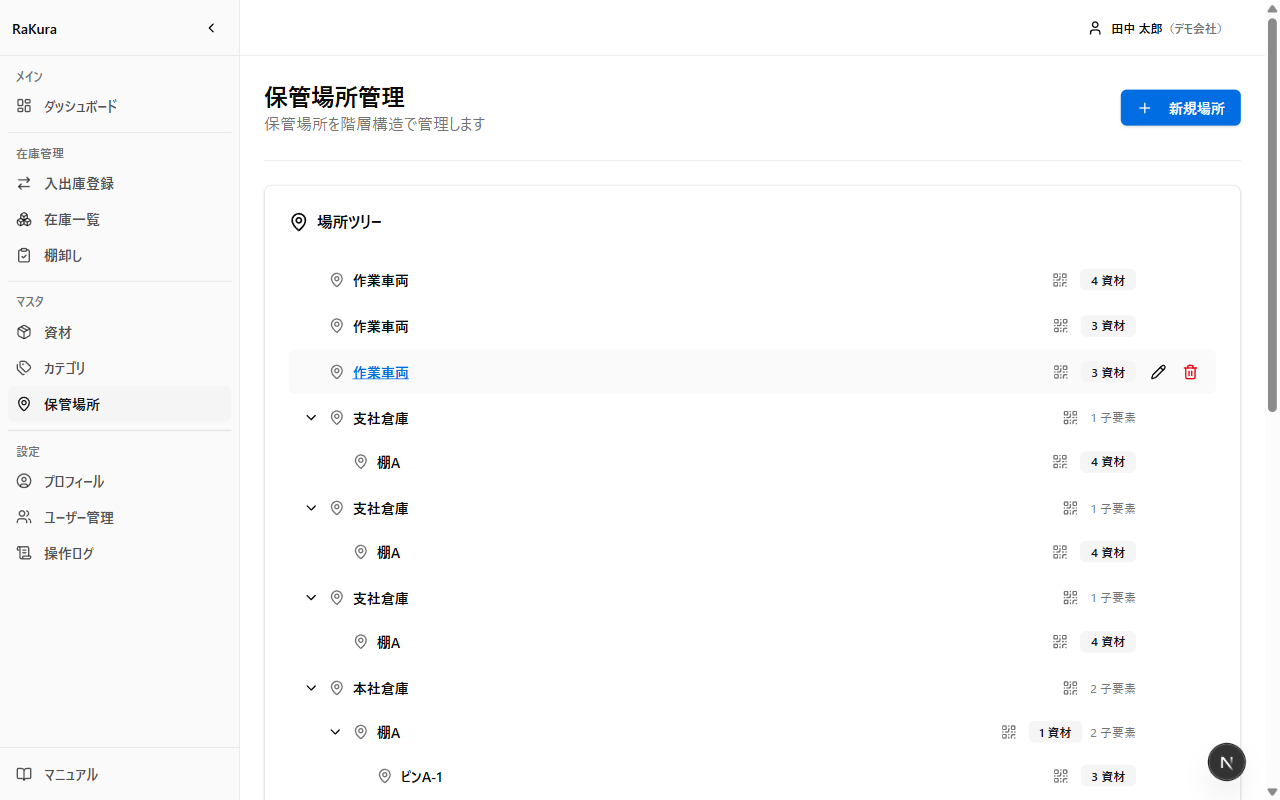1280x800 pixels.
Task: Open 棚卸し via its clipboard icon
Action: pos(24,256)
